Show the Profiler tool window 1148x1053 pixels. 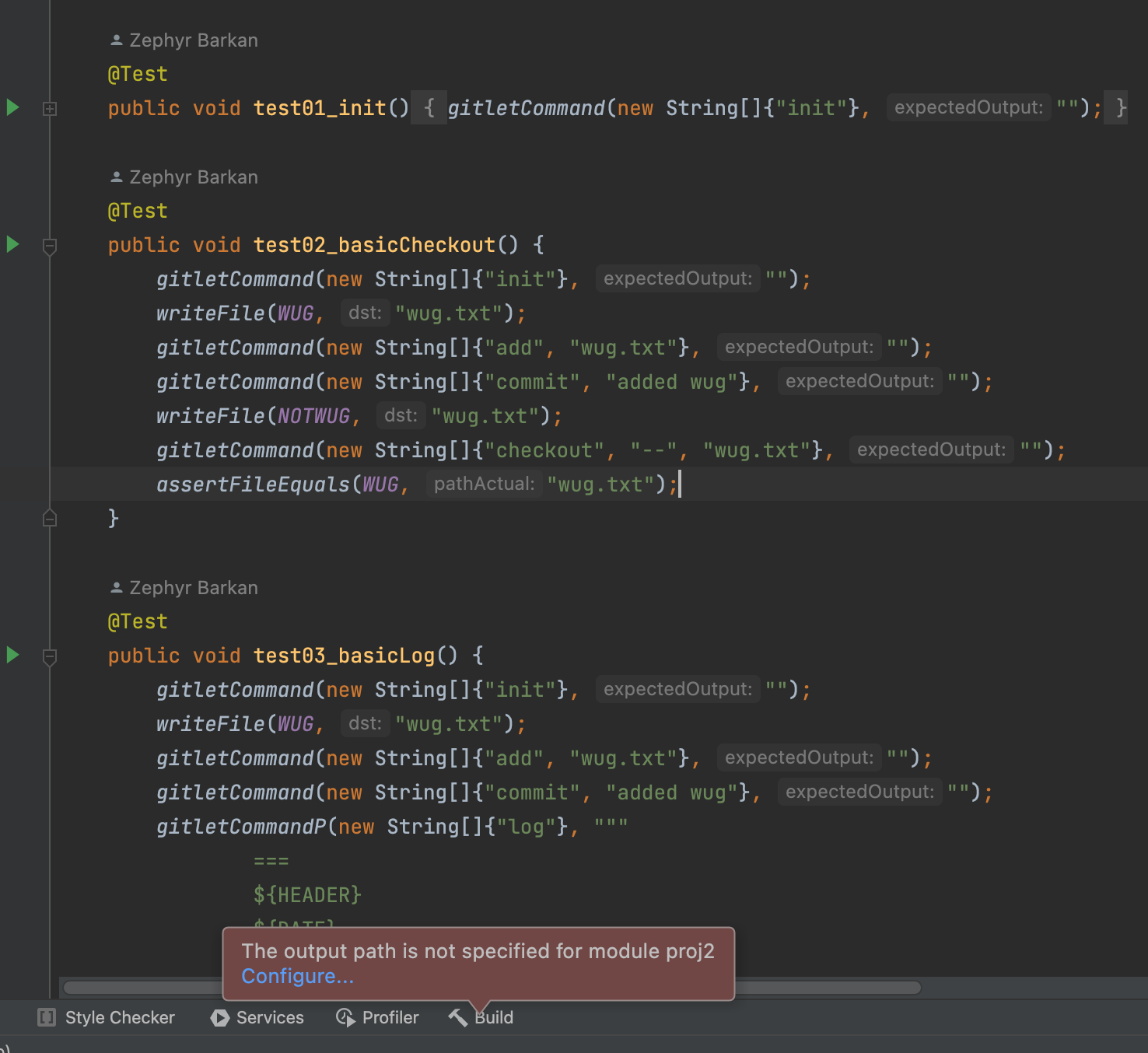tap(377, 1017)
